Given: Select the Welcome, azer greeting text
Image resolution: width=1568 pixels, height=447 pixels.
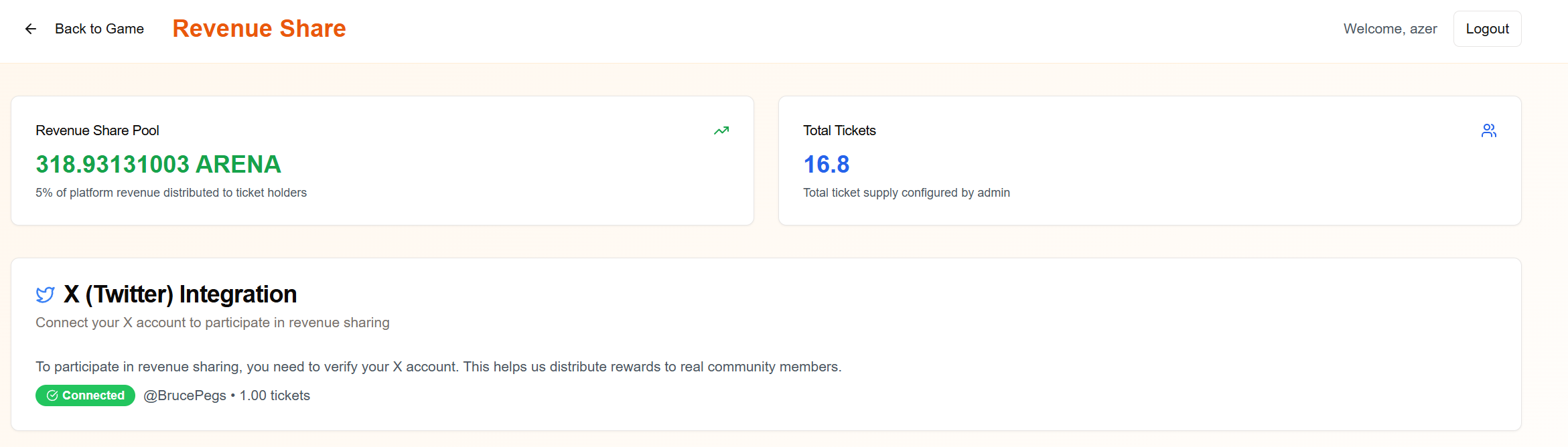Looking at the screenshot, I should click(1390, 29).
